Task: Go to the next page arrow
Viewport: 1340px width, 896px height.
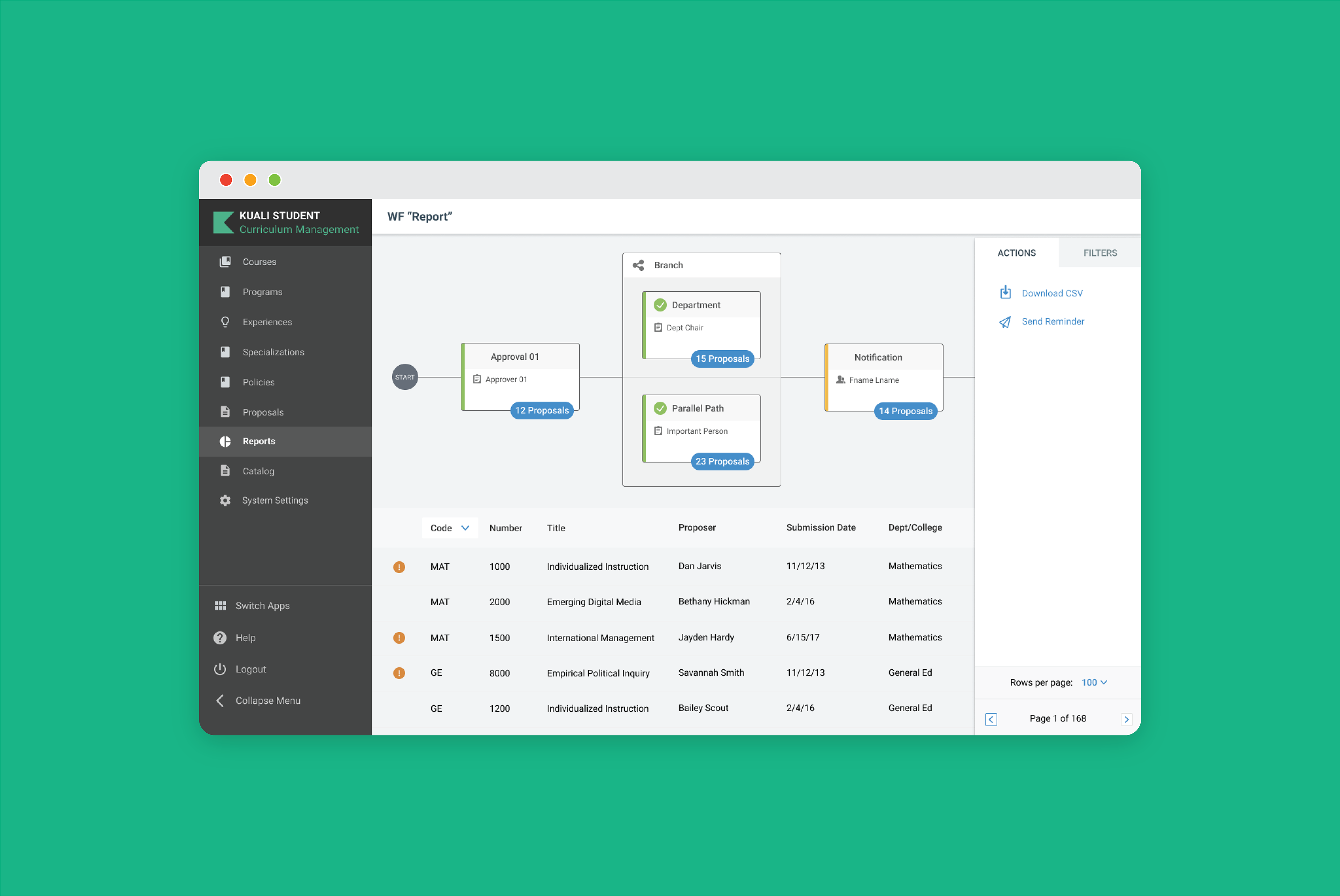Action: click(1126, 719)
